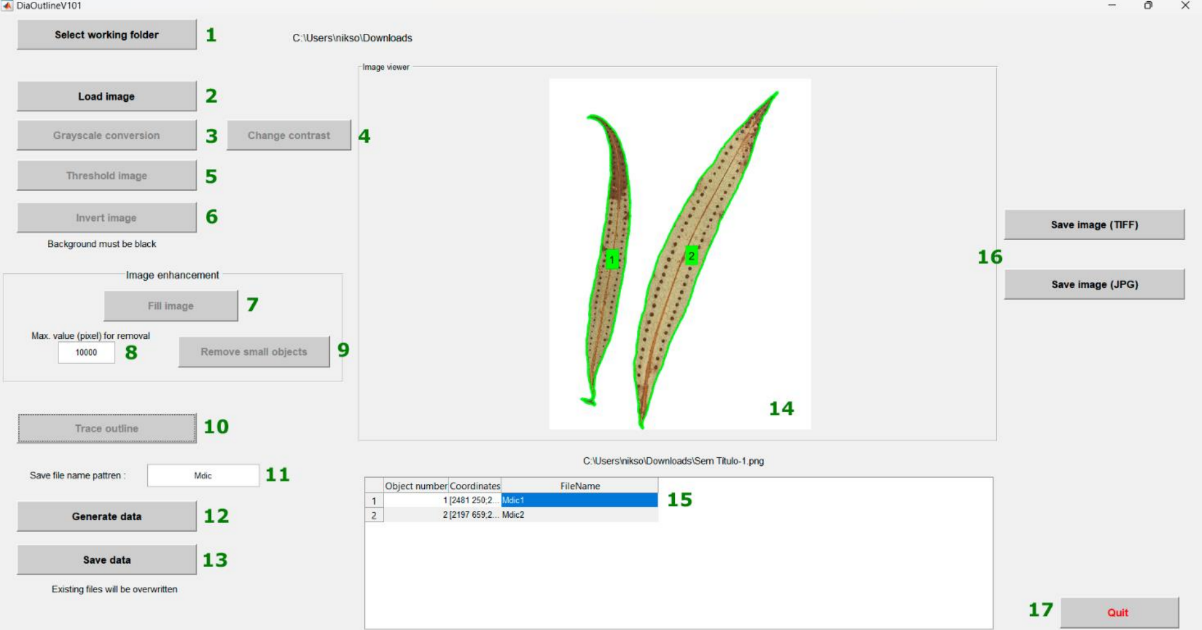Save the generated data
Screen dimensions: 1202x630
pos(105,559)
